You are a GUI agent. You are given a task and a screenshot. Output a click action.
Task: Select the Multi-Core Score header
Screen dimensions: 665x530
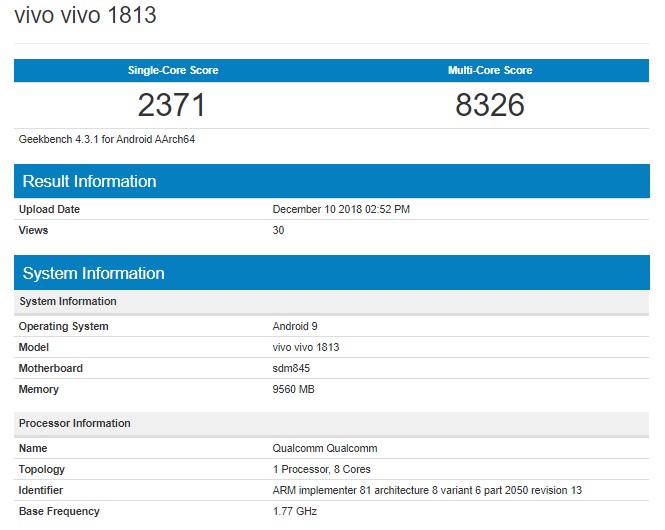(490, 70)
